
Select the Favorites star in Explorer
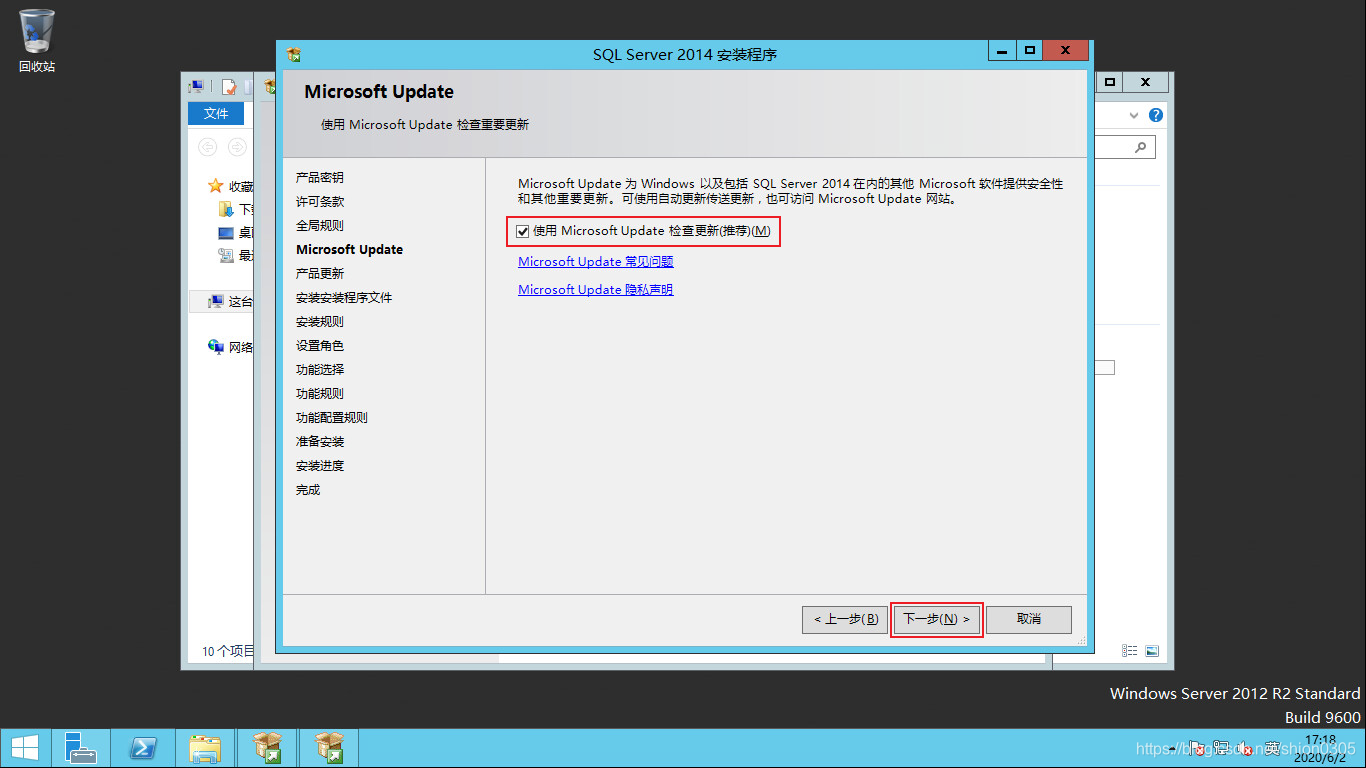point(215,186)
